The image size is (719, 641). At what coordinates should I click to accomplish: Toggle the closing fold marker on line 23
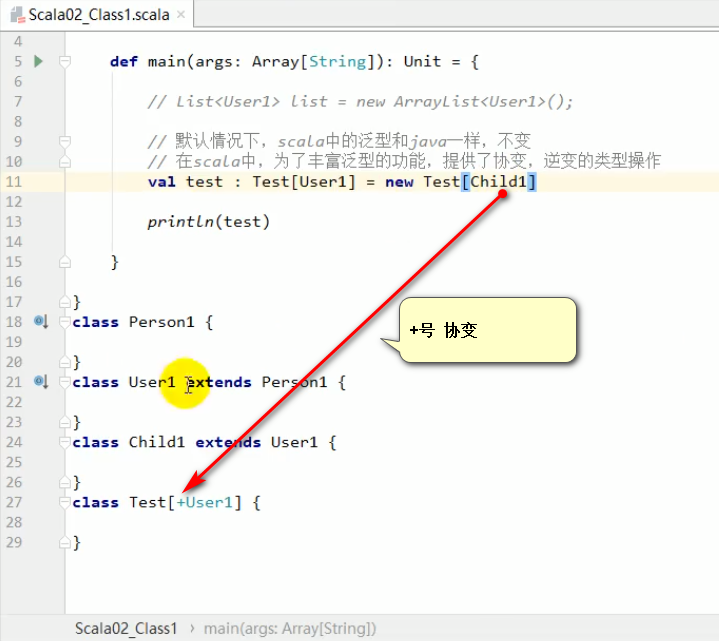click(65, 422)
